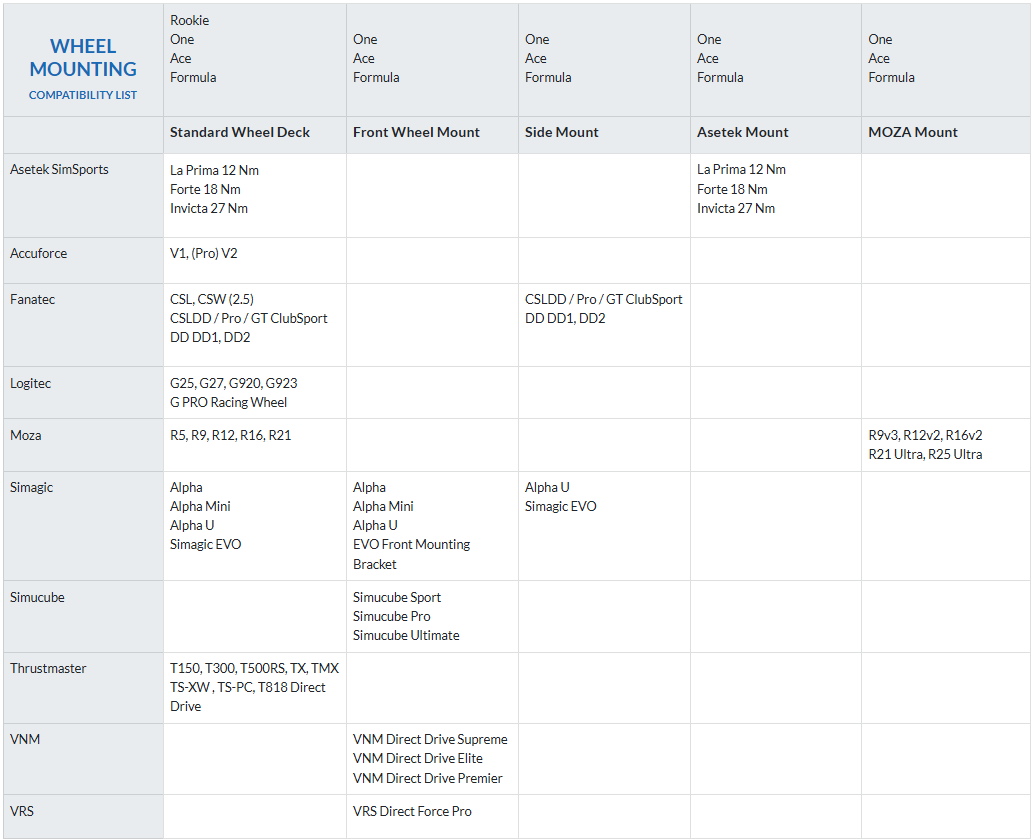Select the G PRO Racing Wheel entry
Image resolution: width=1033 pixels, height=840 pixels.
coord(228,402)
